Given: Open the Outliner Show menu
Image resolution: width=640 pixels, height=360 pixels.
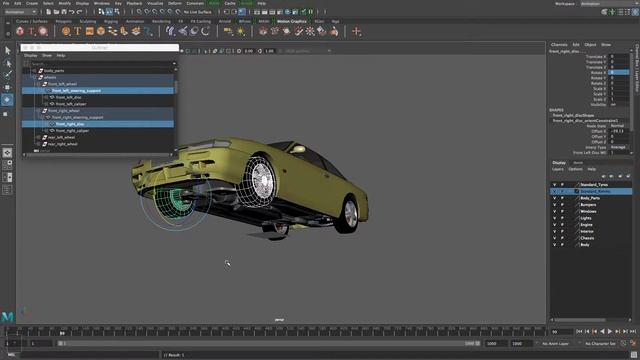Looking at the screenshot, I should click(x=47, y=56).
